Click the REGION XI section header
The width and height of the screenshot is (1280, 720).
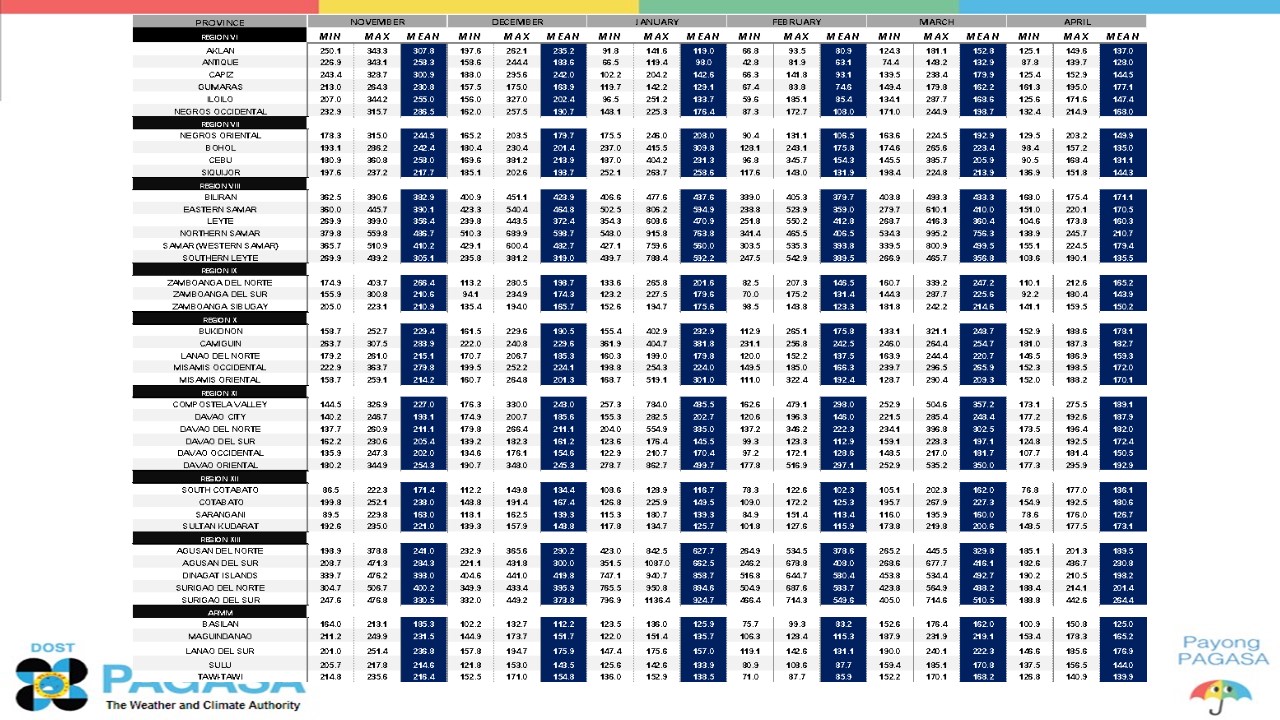pyautogui.click(x=220, y=392)
